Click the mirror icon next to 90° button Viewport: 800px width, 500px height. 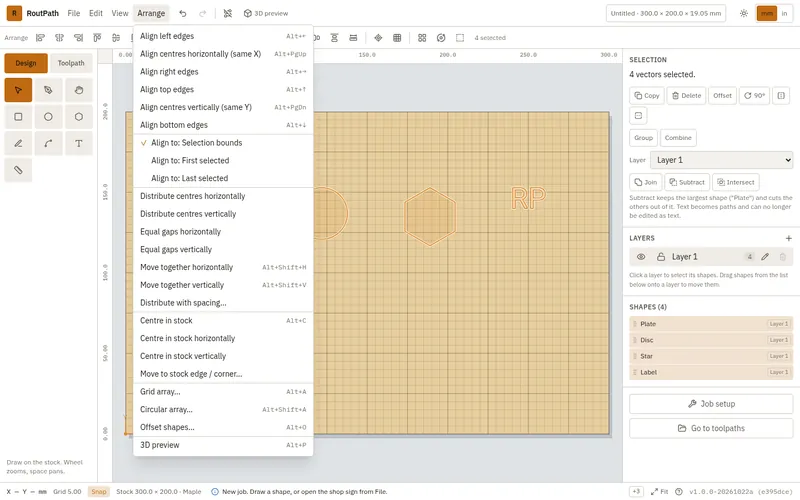[781, 95]
